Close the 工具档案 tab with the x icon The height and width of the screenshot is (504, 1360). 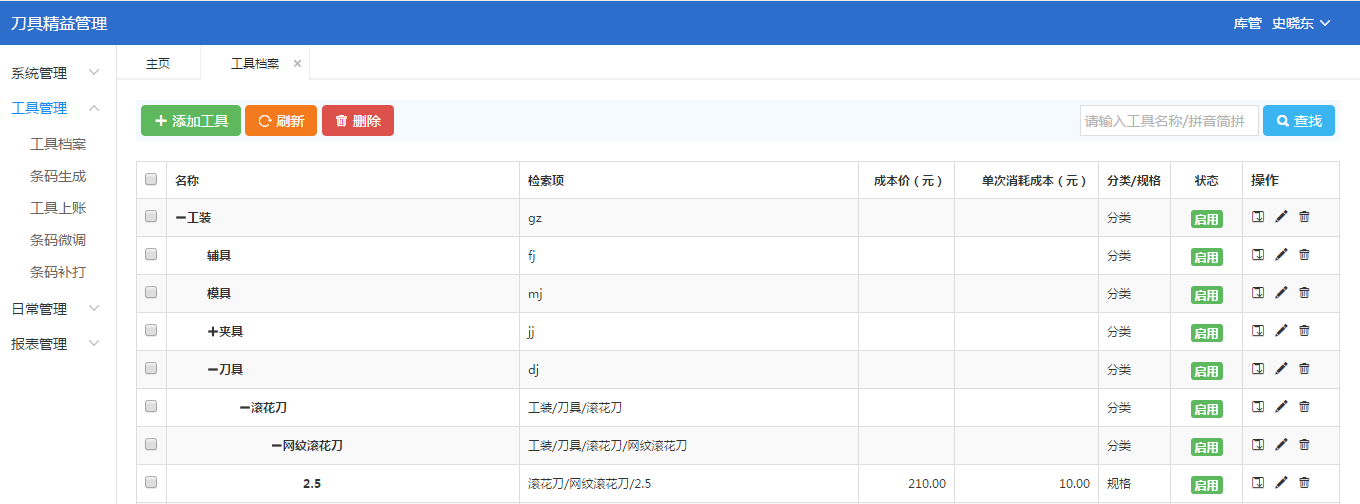(297, 63)
